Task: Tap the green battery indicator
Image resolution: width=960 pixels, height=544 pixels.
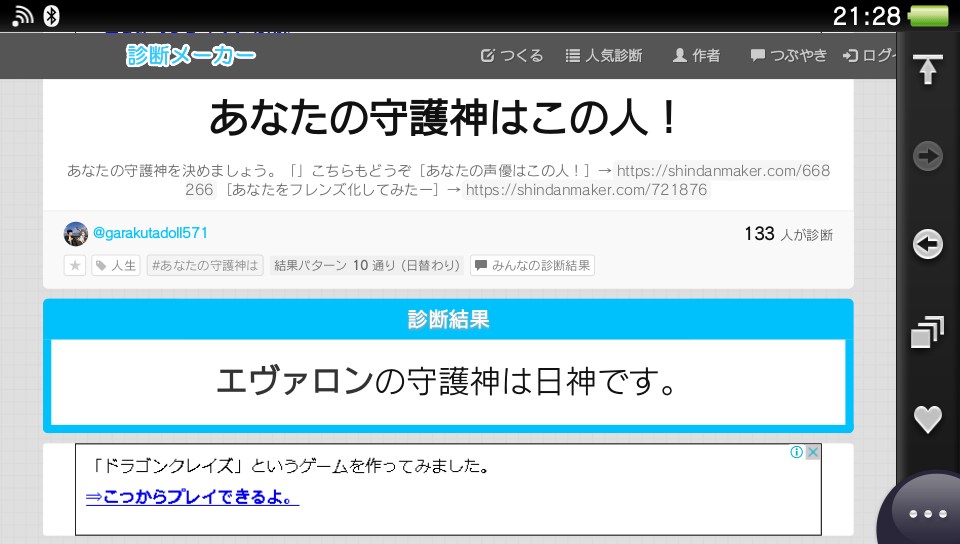Action: [x=929, y=16]
